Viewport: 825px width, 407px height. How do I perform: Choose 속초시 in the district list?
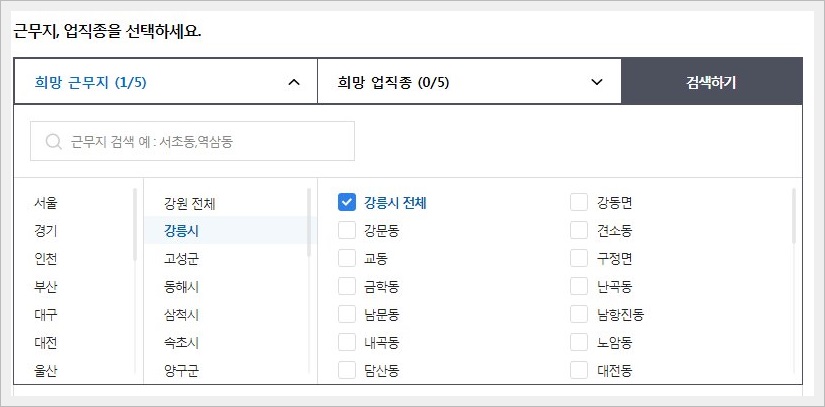coord(181,342)
